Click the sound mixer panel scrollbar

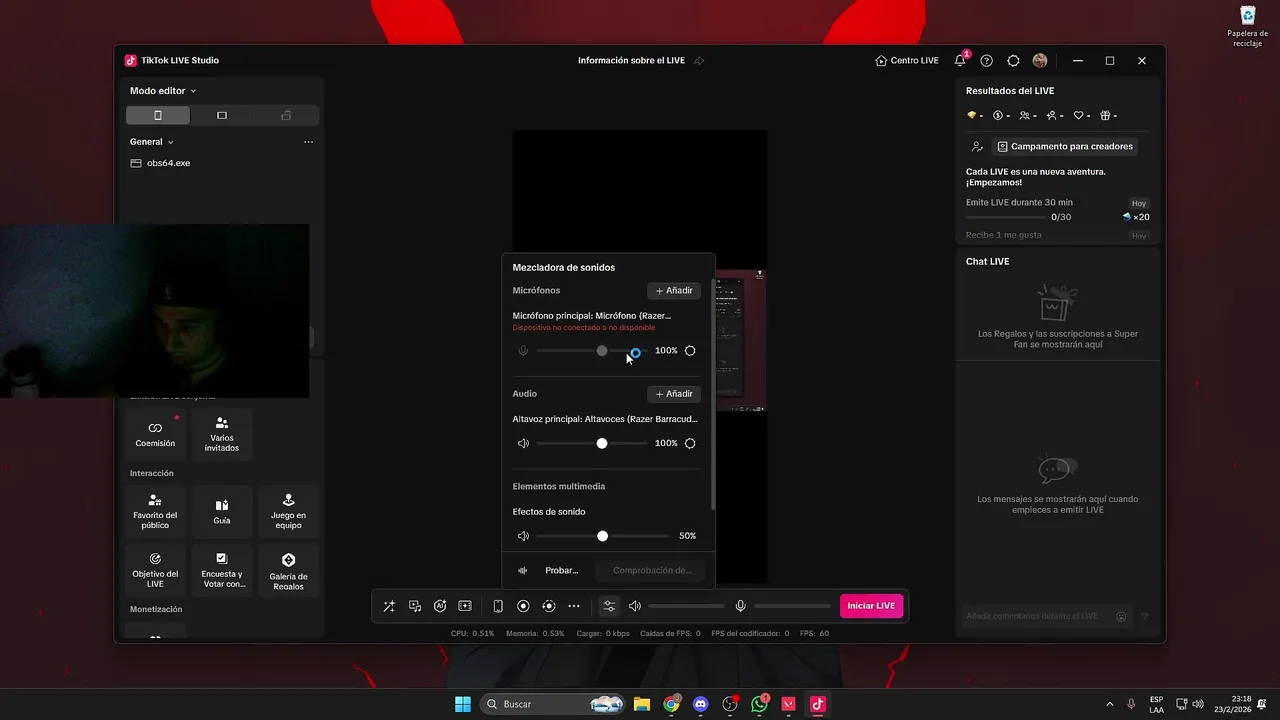tap(713, 395)
